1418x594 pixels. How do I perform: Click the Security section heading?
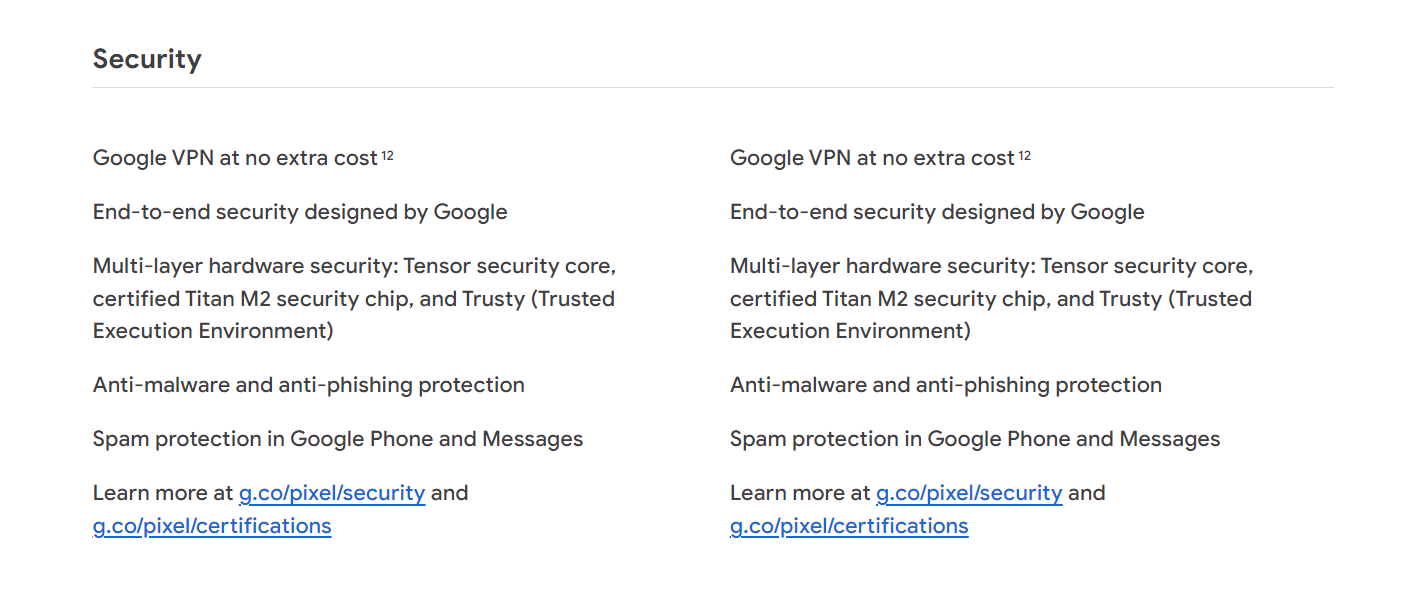pos(147,59)
